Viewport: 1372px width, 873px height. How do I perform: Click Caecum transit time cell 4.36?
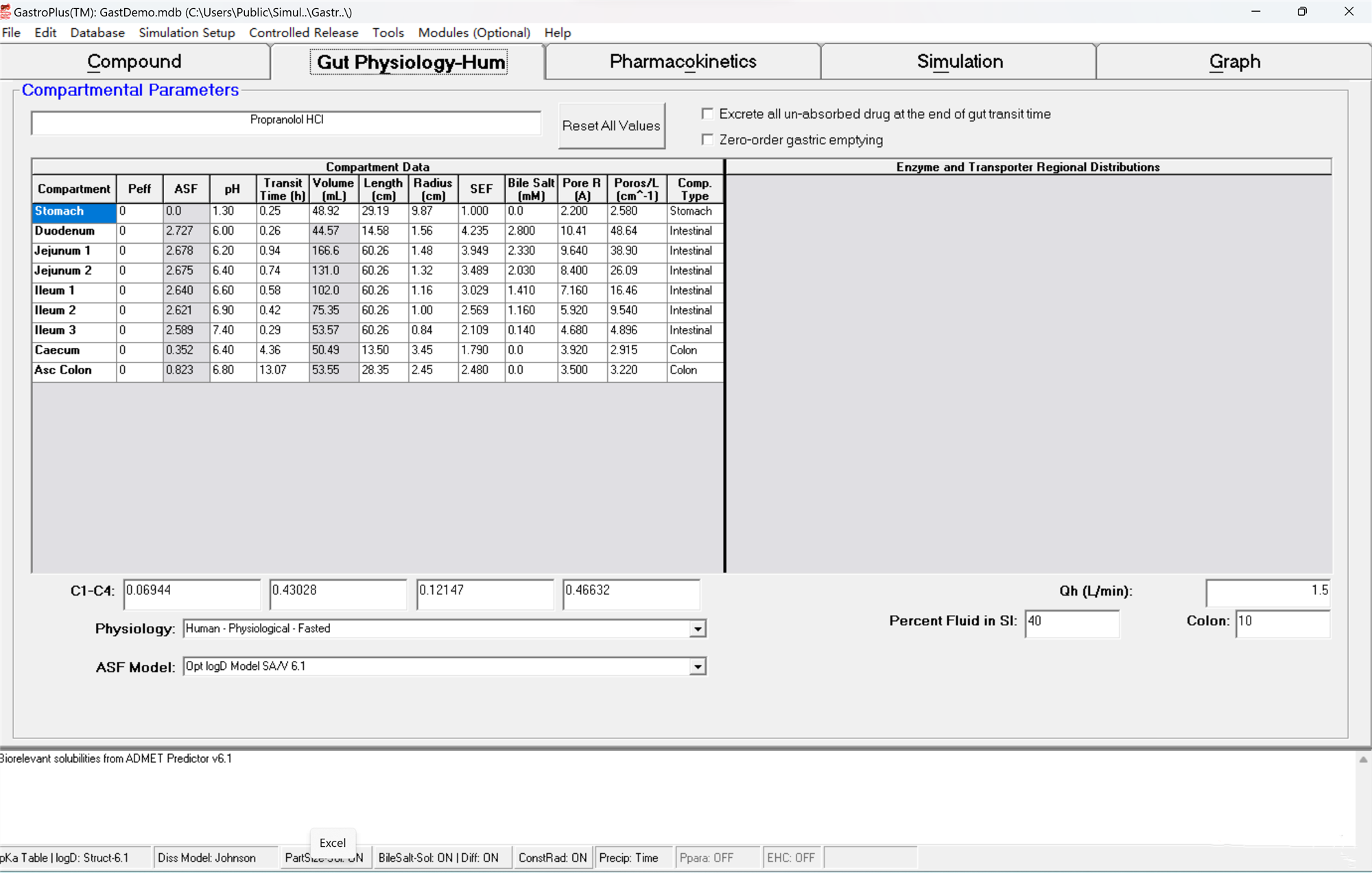[x=283, y=351]
